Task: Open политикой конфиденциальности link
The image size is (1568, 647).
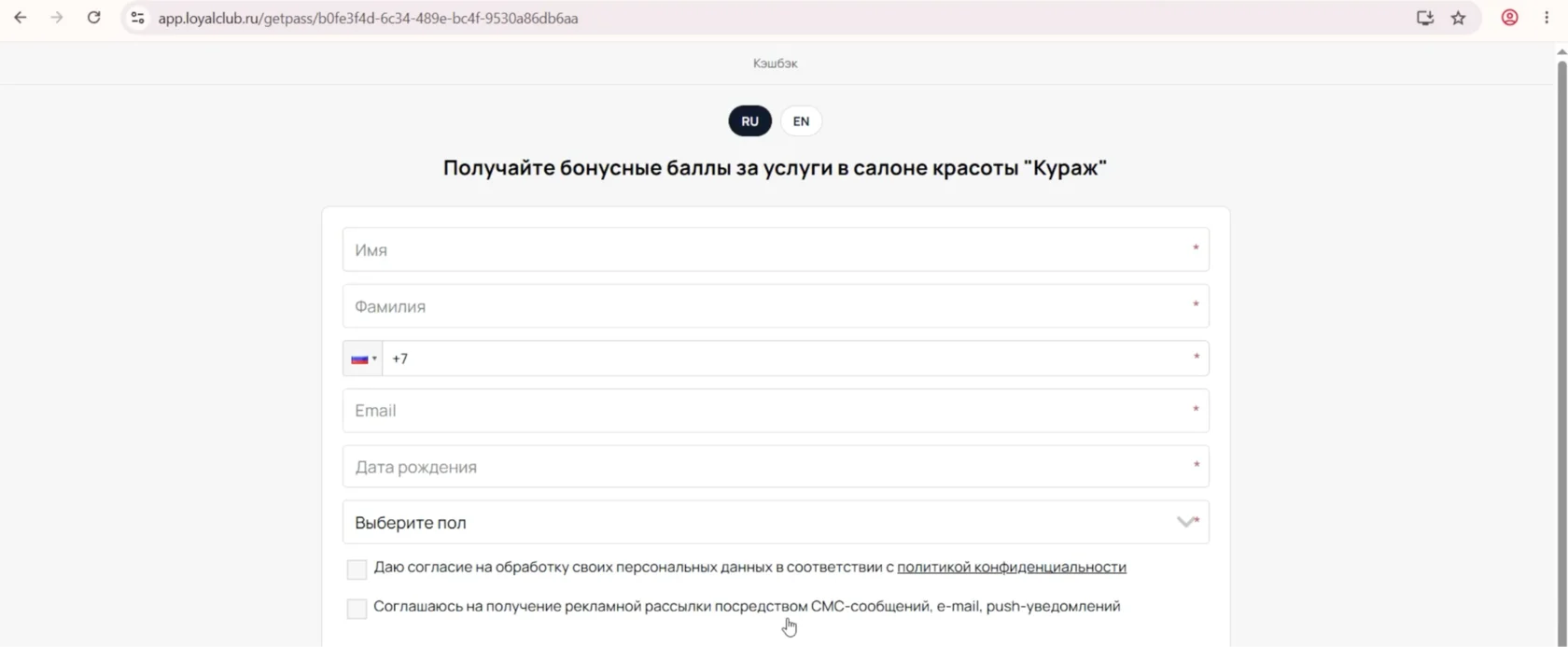Action: tap(1012, 567)
